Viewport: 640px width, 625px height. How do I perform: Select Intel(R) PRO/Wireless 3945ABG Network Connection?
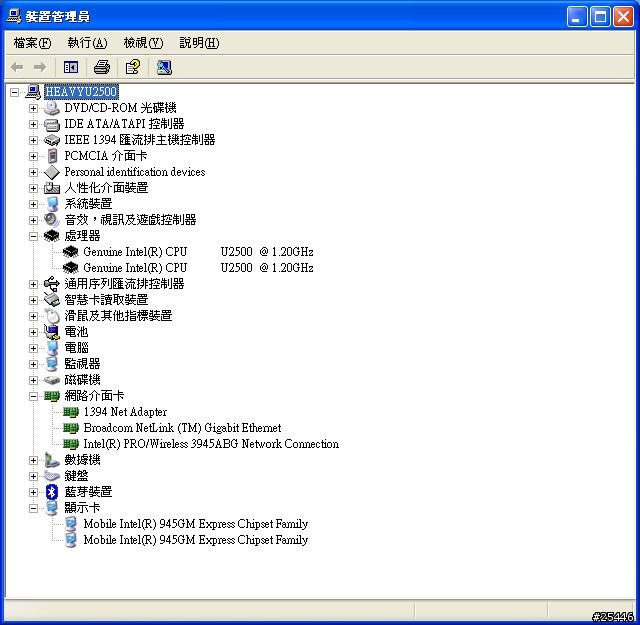211,444
